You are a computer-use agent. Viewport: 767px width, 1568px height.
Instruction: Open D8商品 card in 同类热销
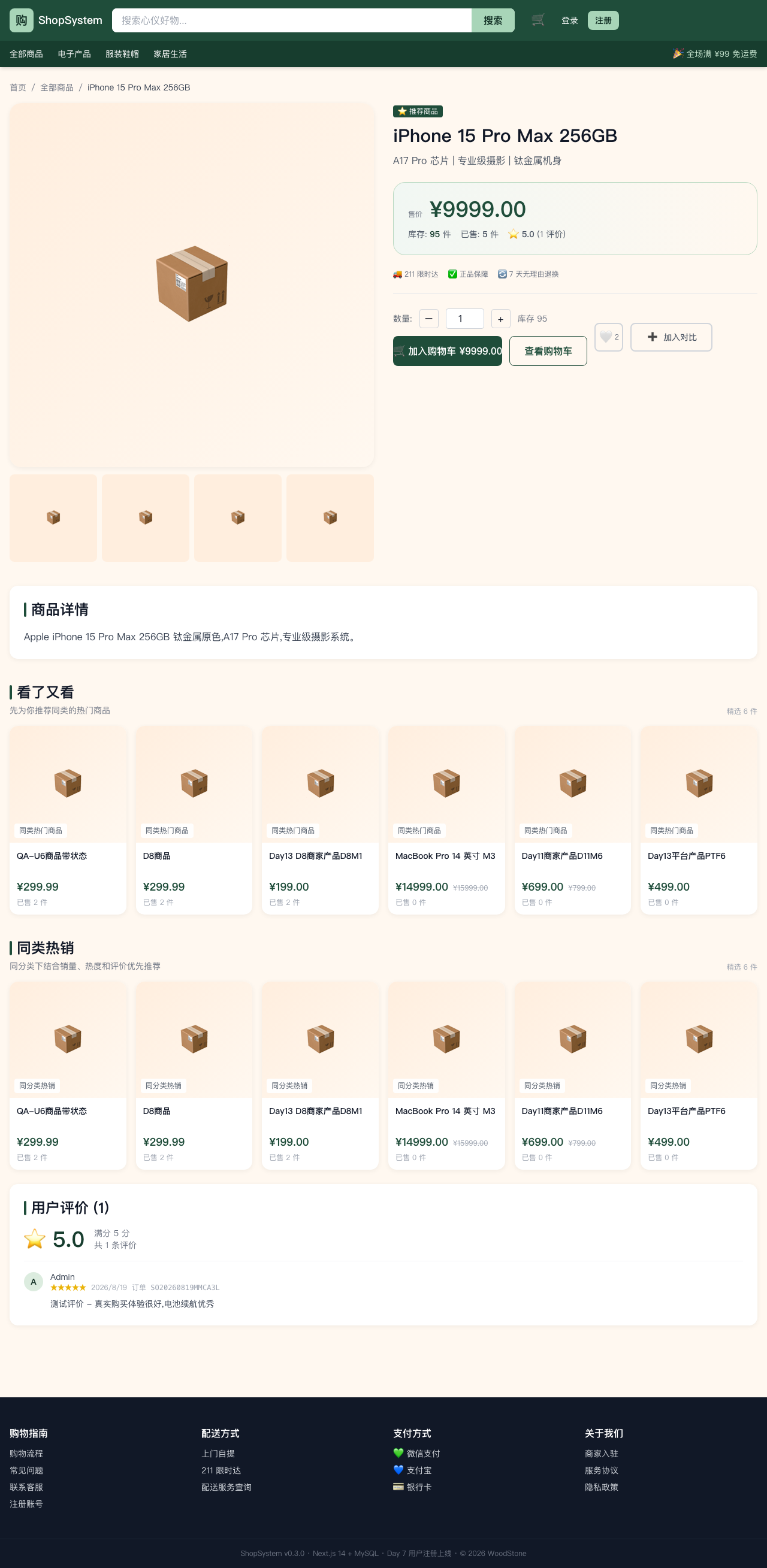point(194,1075)
